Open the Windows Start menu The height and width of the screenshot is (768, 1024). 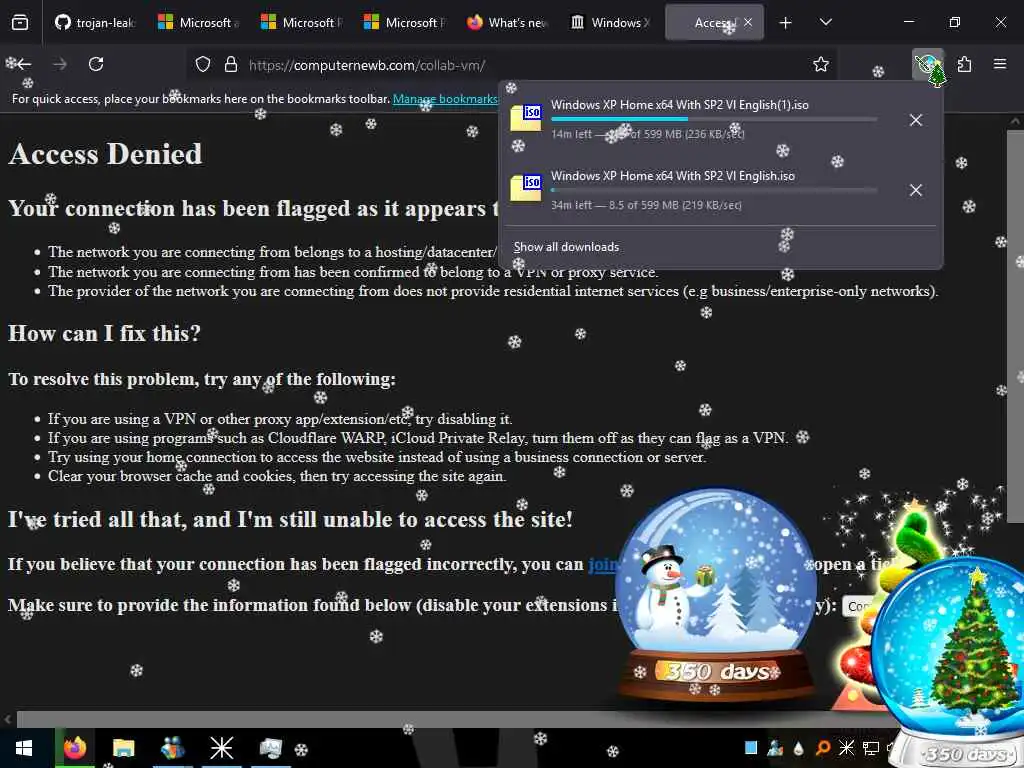click(x=24, y=748)
